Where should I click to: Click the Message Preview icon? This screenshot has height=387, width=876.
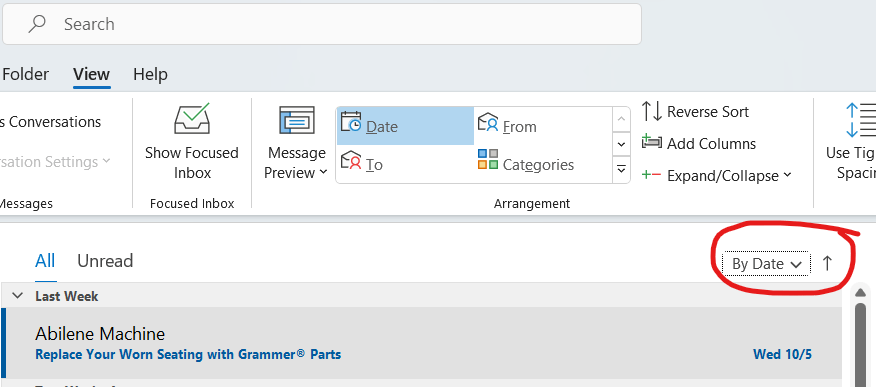click(x=297, y=121)
